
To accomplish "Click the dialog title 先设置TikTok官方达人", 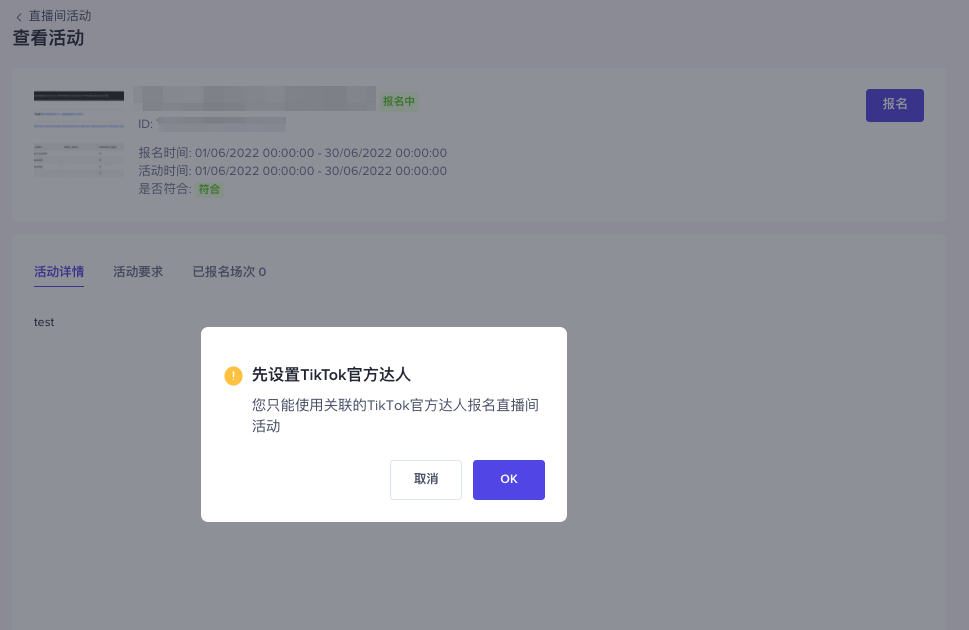I will [x=331, y=375].
